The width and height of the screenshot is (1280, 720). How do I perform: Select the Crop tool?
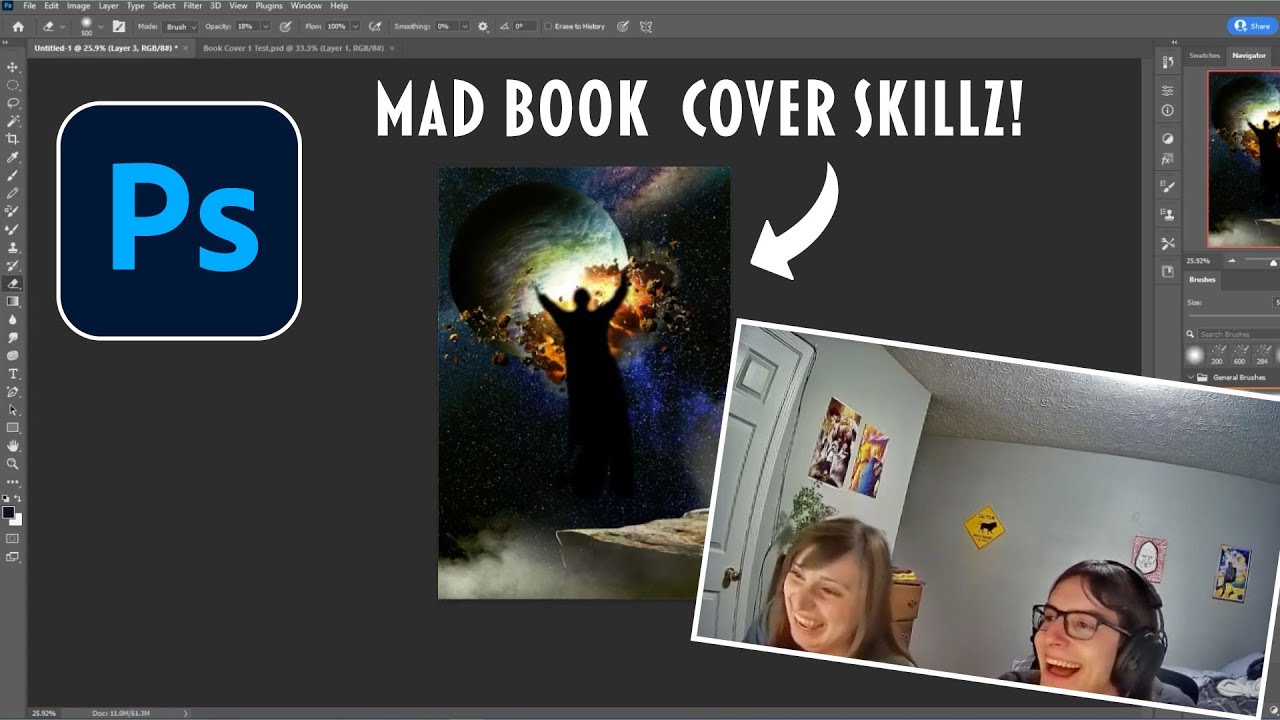(x=13, y=139)
